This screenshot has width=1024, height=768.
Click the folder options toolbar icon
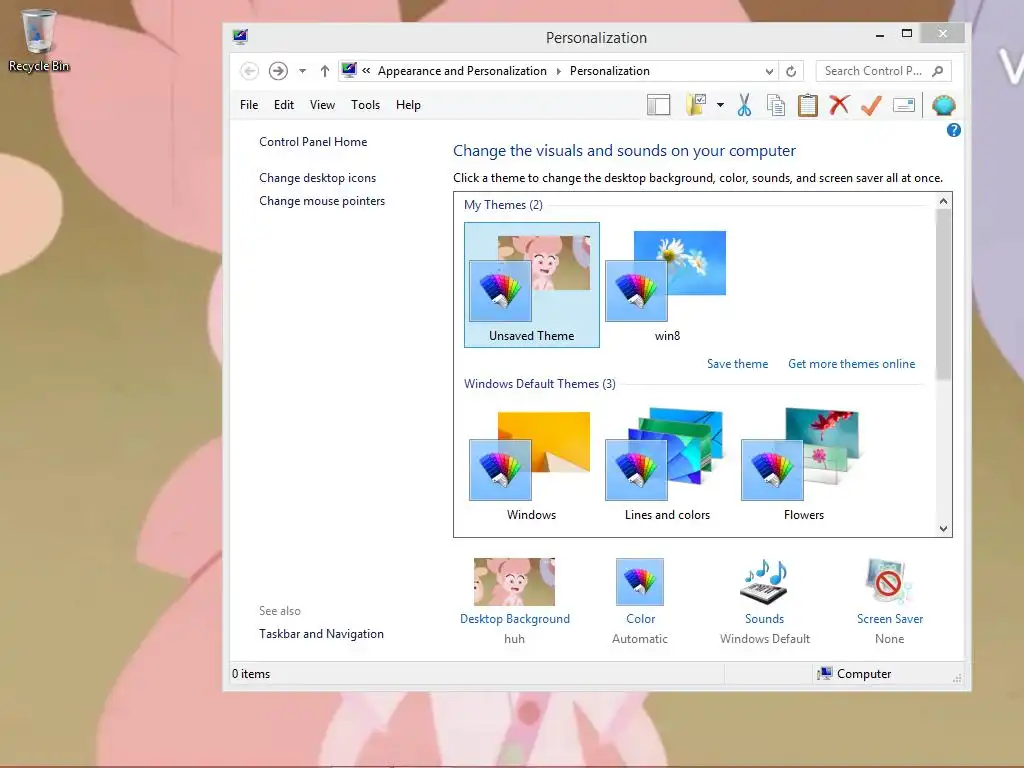pos(696,104)
